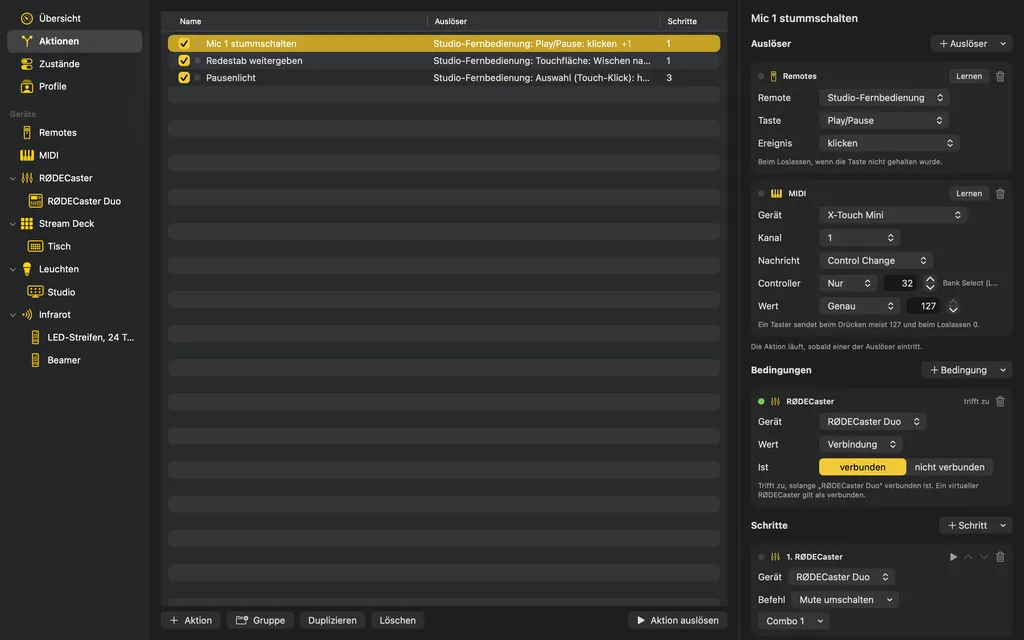
Task: Open the Nachricht Control Change dropdown
Action: tap(876, 261)
